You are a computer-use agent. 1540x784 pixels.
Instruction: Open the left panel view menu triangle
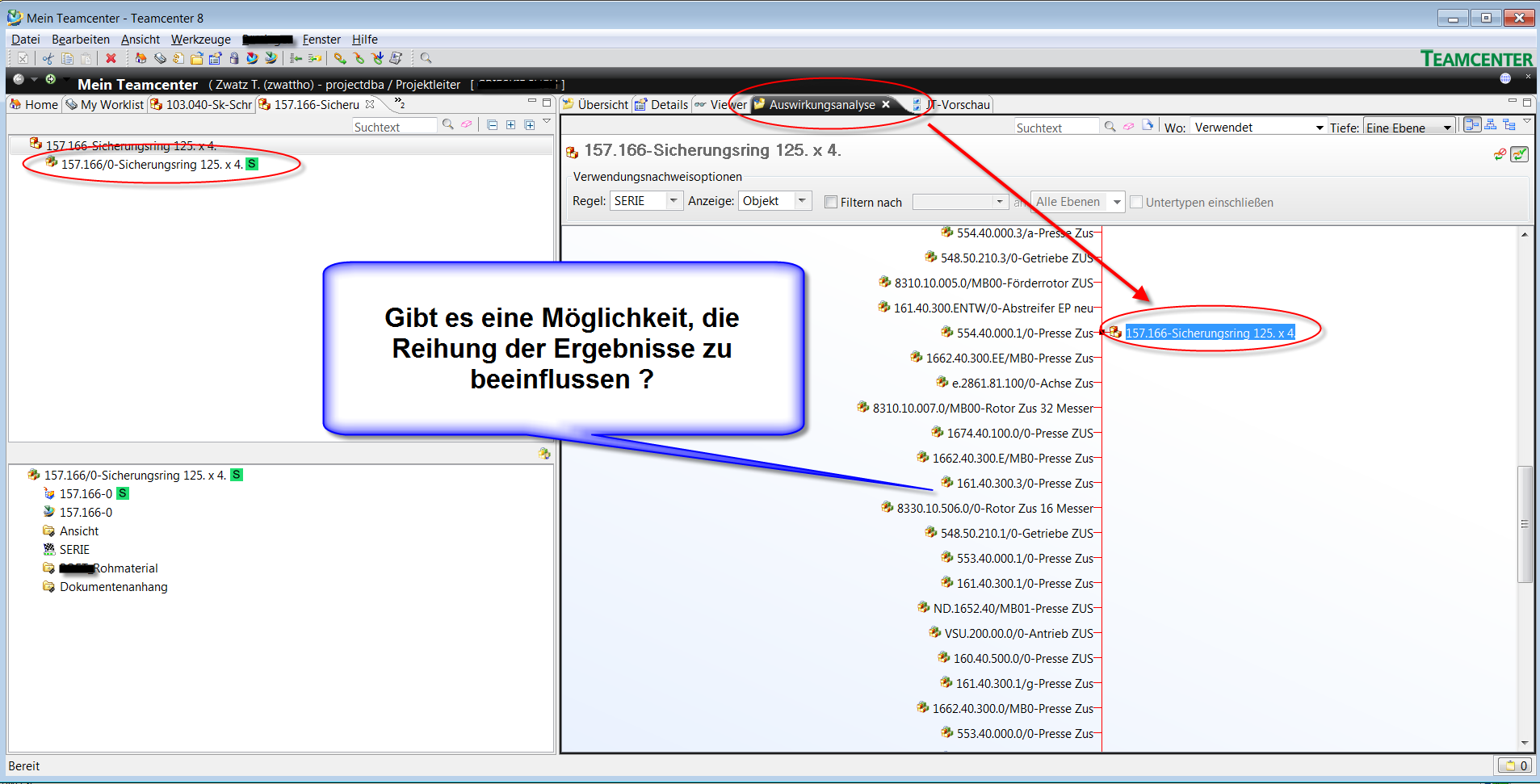point(547,122)
